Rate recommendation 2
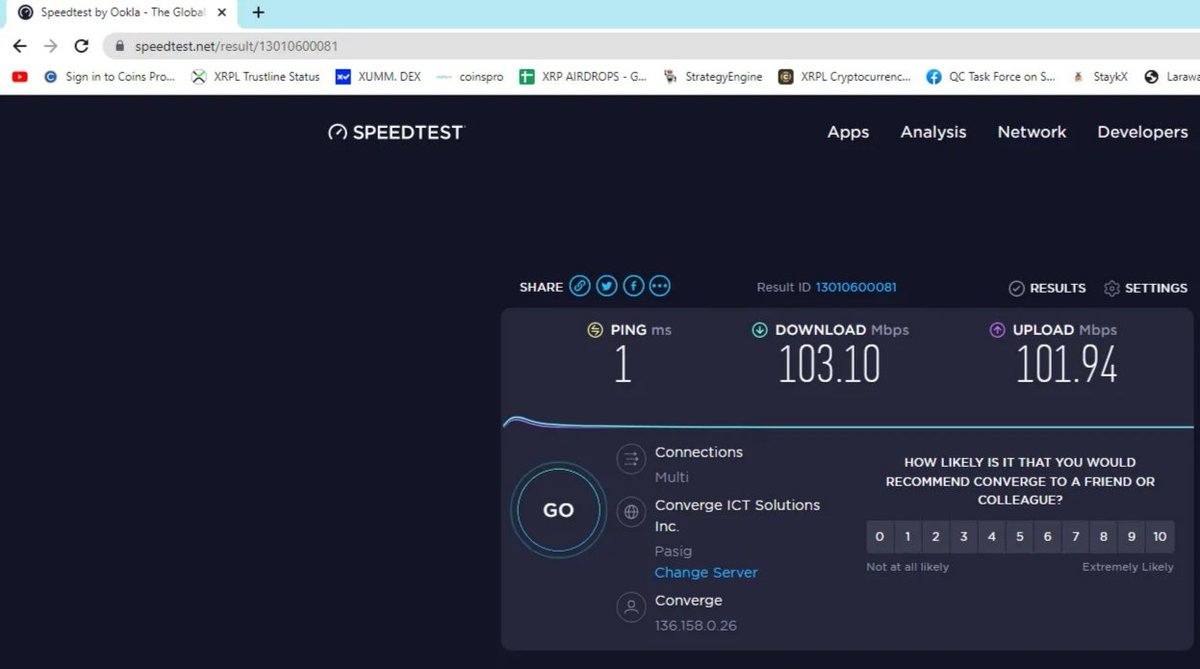The height and width of the screenshot is (669, 1200). [936, 536]
